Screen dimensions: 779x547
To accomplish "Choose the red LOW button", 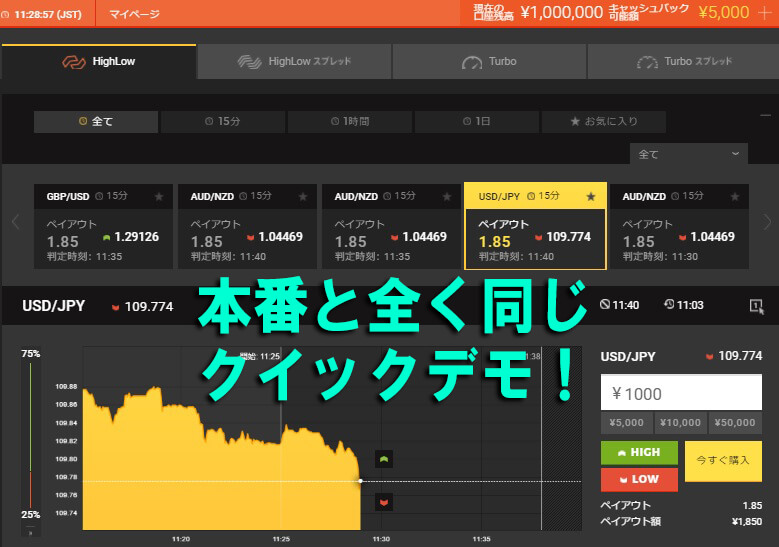I will pyautogui.click(x=639, y=479).
